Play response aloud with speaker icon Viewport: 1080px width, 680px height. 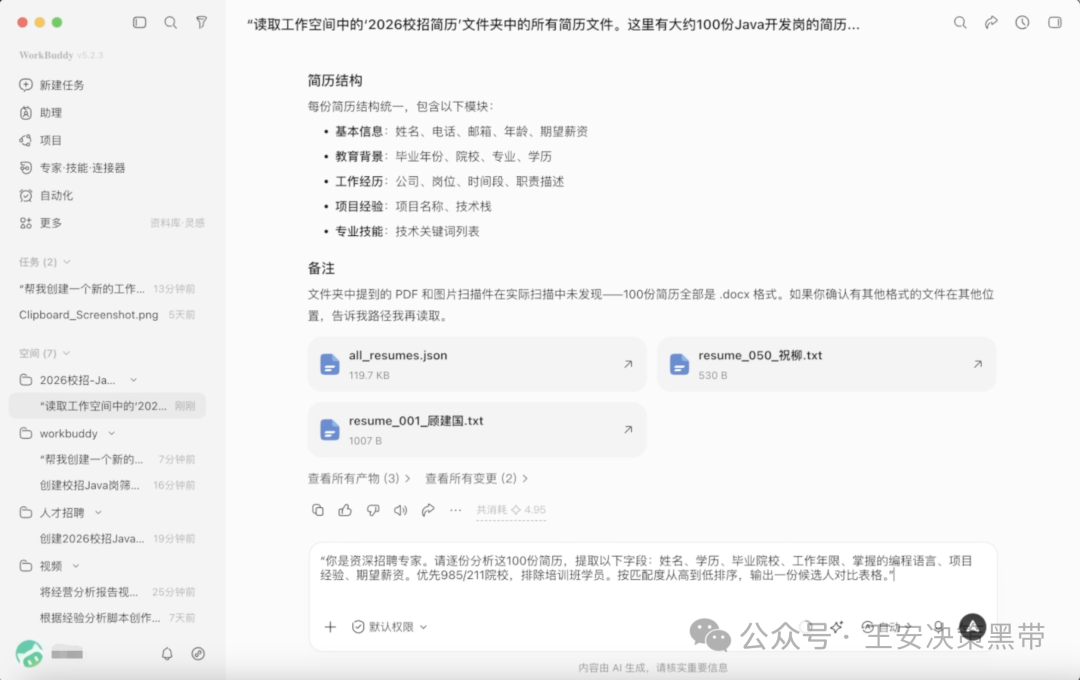[400, 510]
